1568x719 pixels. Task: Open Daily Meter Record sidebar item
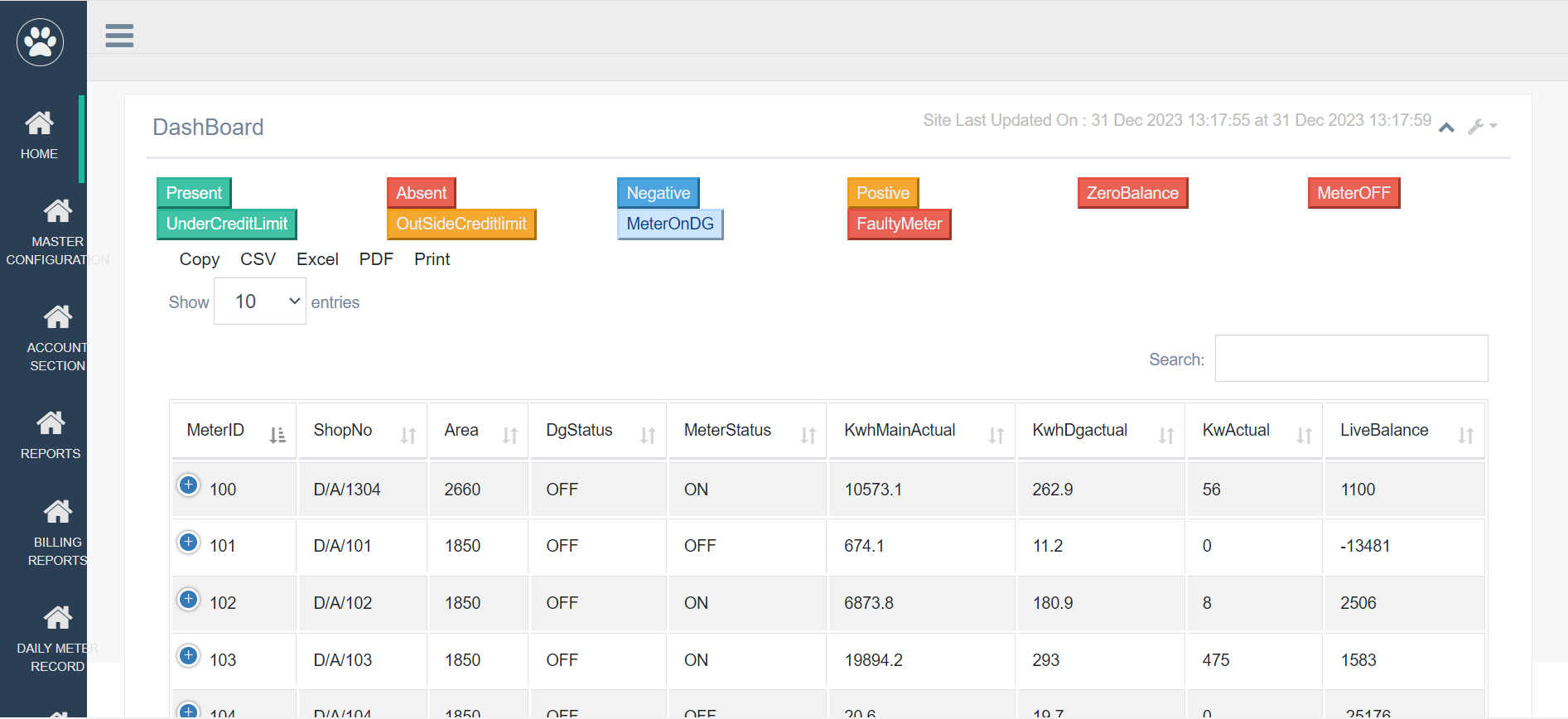(x=57, y=639)
